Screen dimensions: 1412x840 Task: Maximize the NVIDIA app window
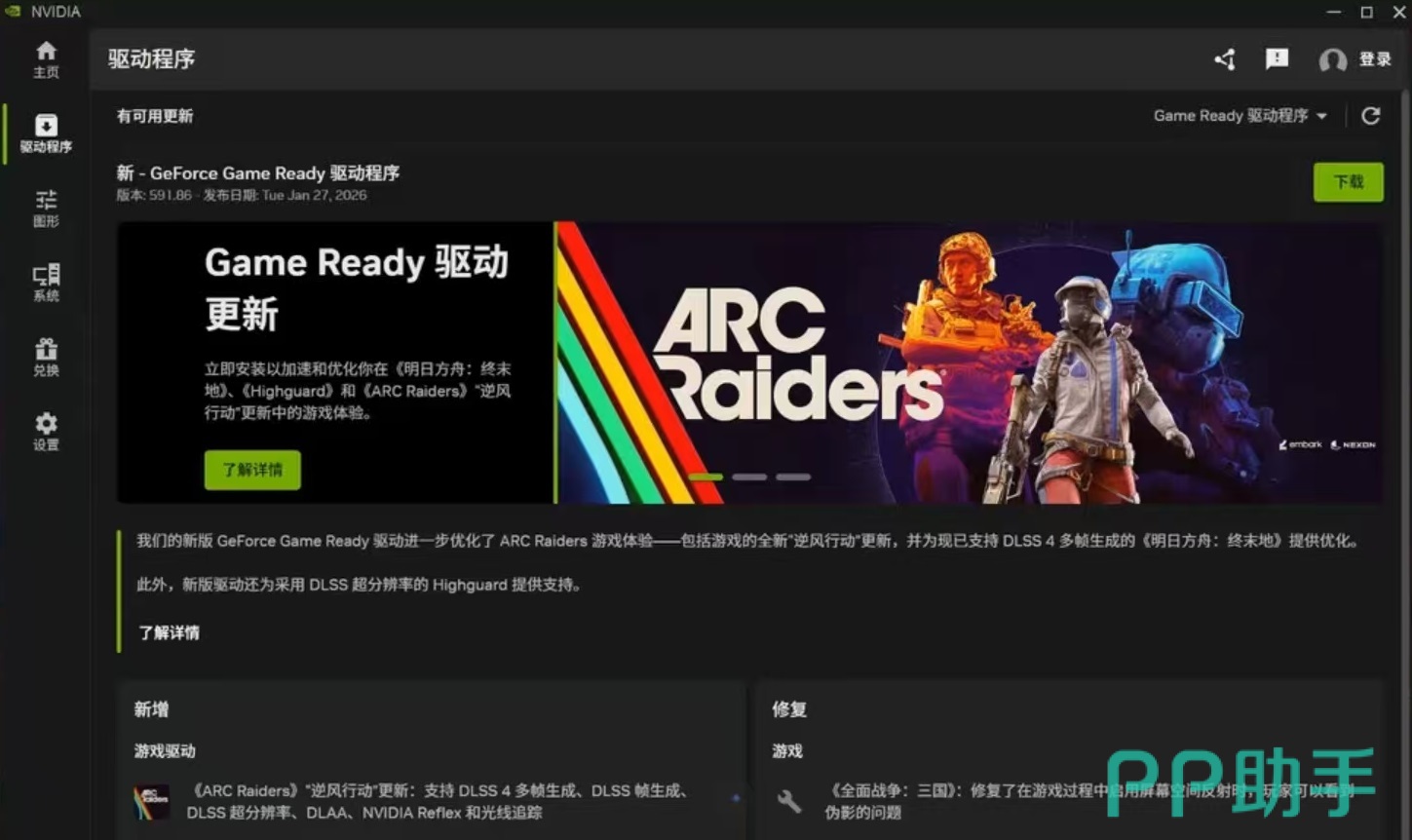click(1366, 12)
